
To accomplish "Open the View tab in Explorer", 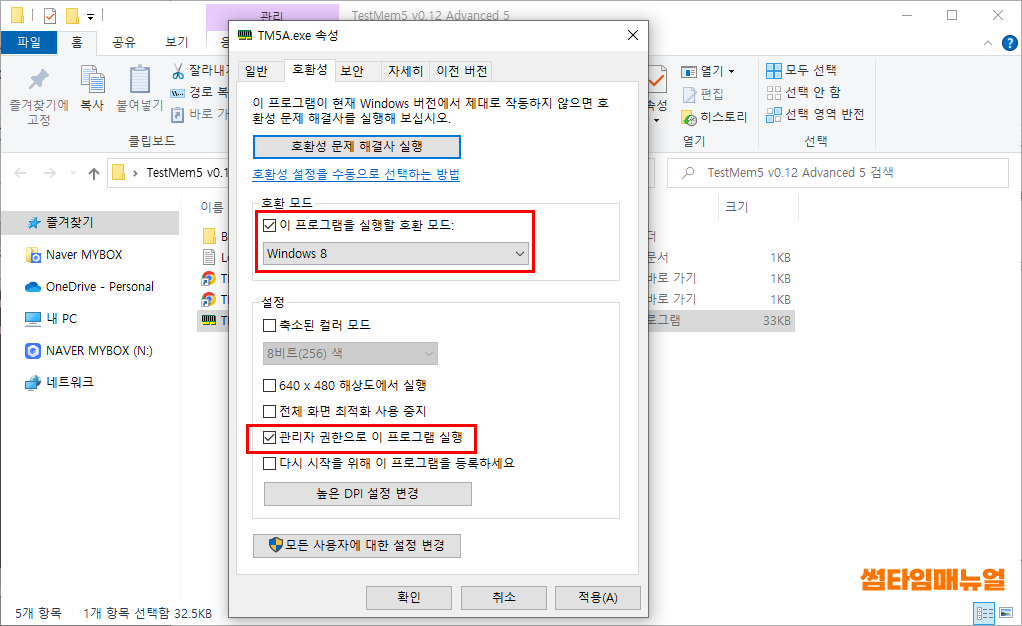I will click(177, 42).
